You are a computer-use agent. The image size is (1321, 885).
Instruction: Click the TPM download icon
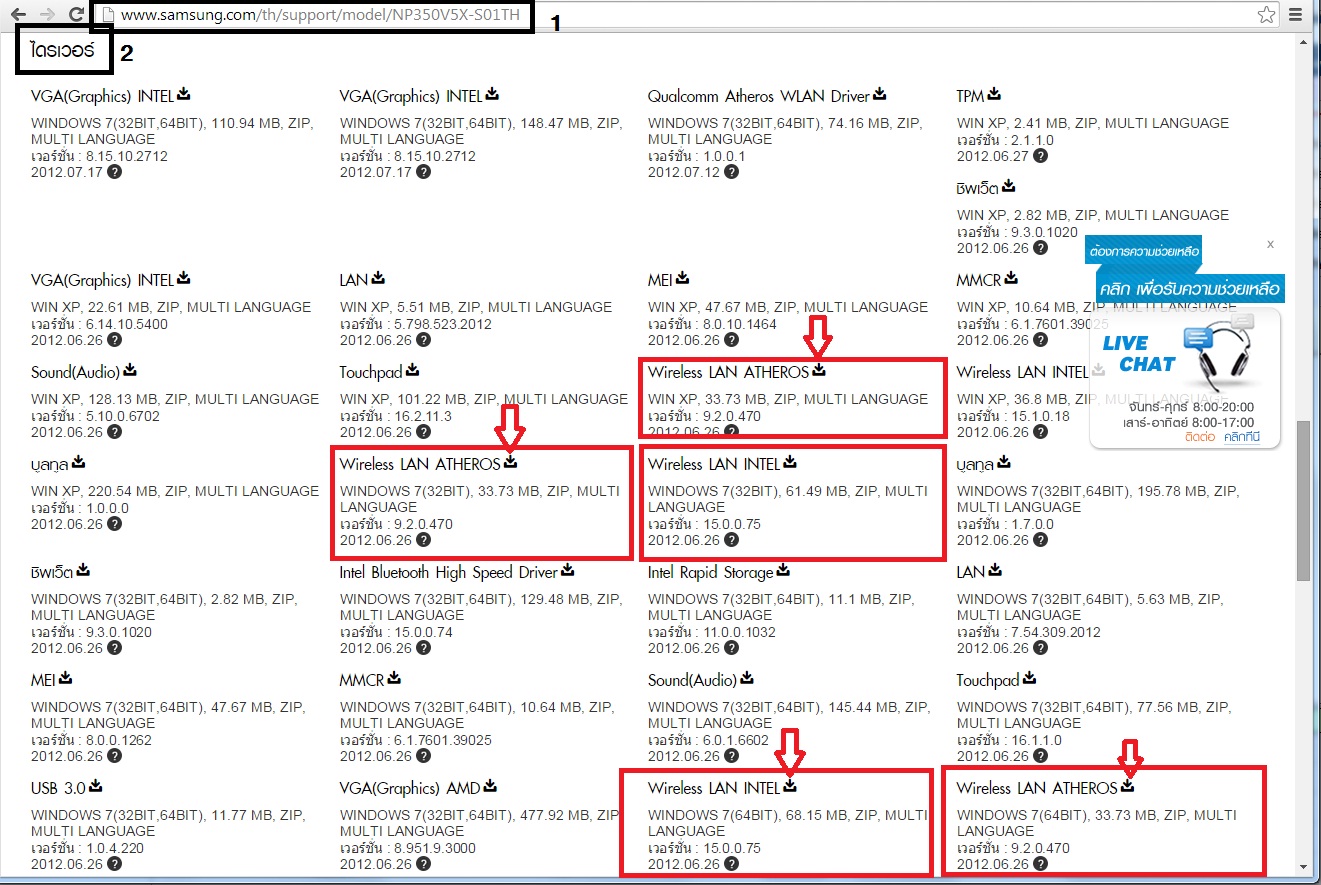point(994,95)
